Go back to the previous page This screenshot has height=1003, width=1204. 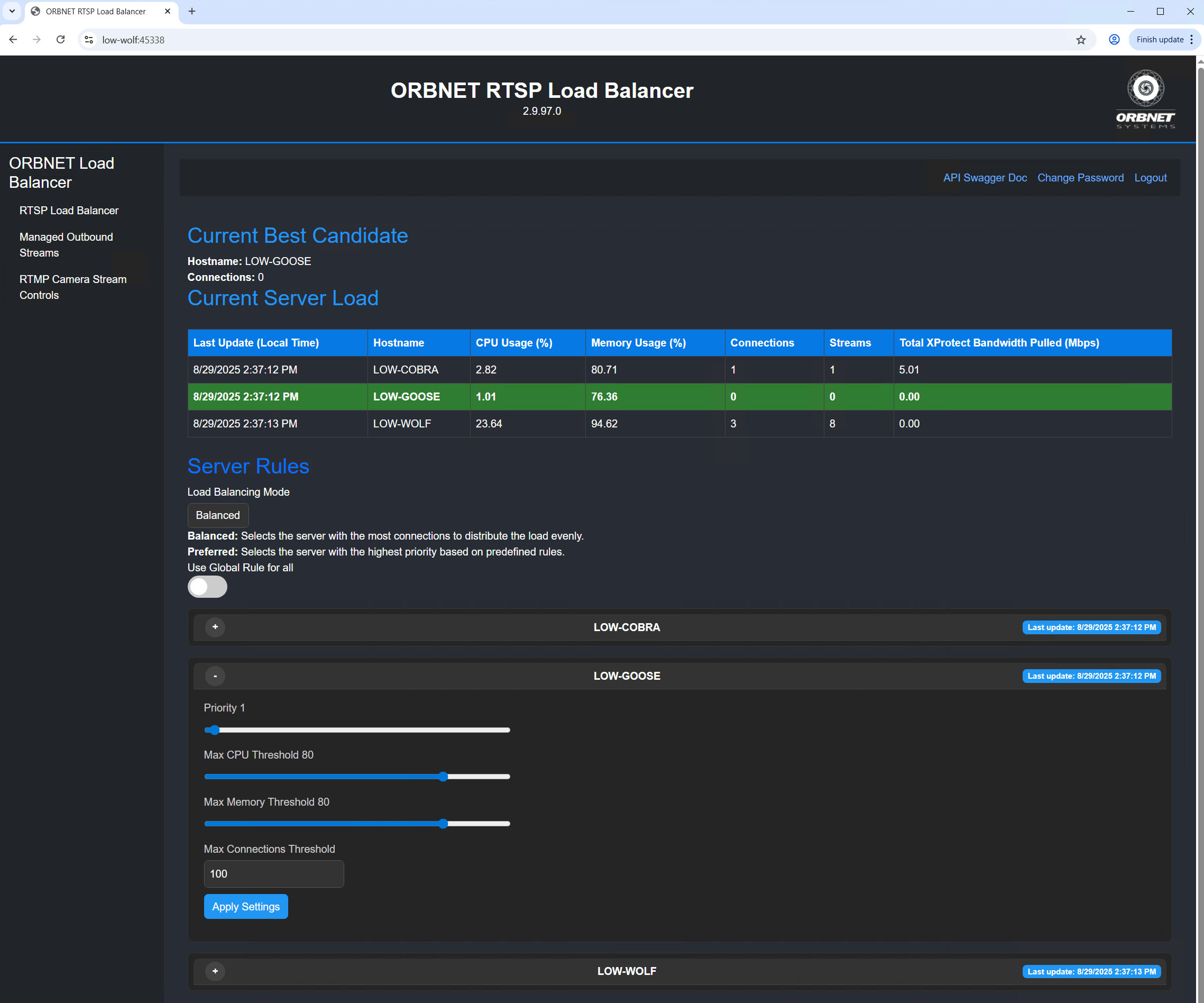pyautogui.click(x=13, y=40)
